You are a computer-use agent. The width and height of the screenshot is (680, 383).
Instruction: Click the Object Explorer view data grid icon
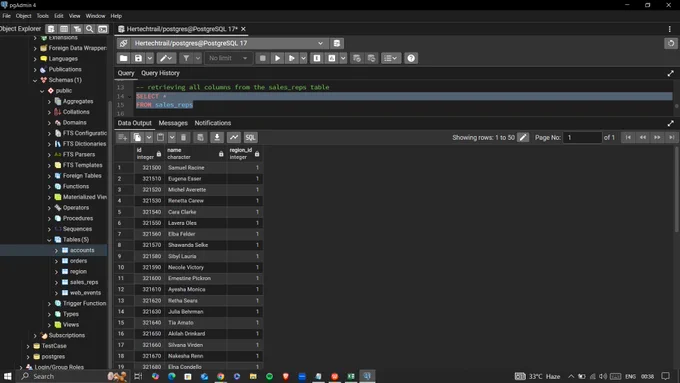tap(64, 29)
